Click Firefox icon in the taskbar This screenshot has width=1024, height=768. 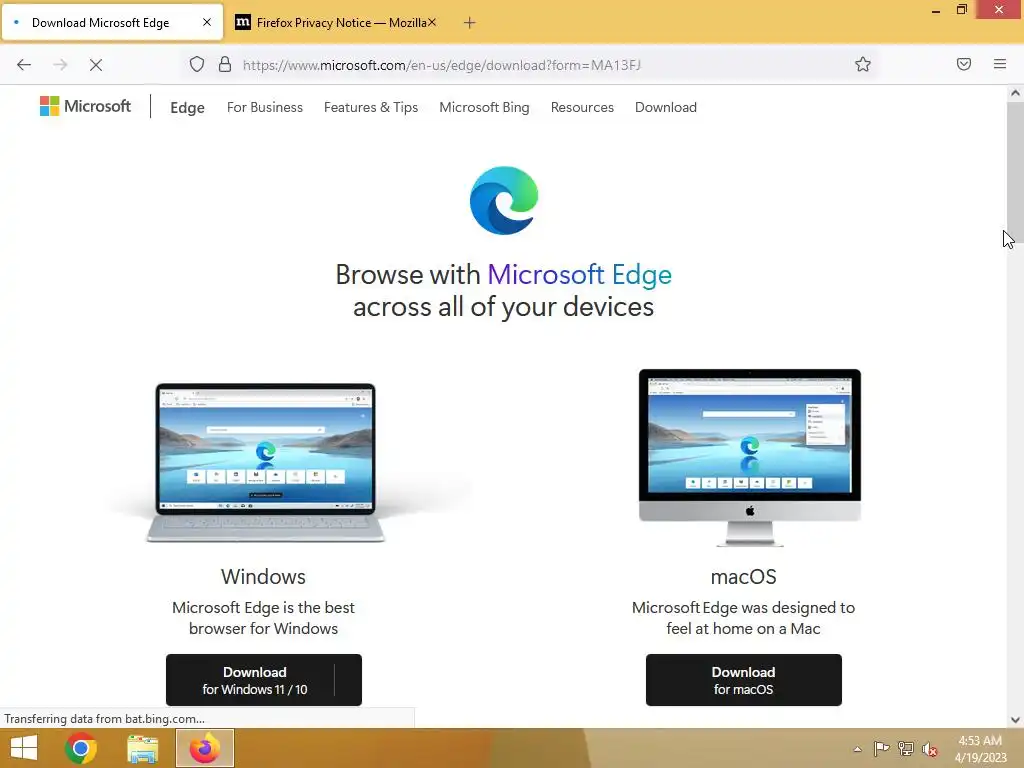point(204,748)
